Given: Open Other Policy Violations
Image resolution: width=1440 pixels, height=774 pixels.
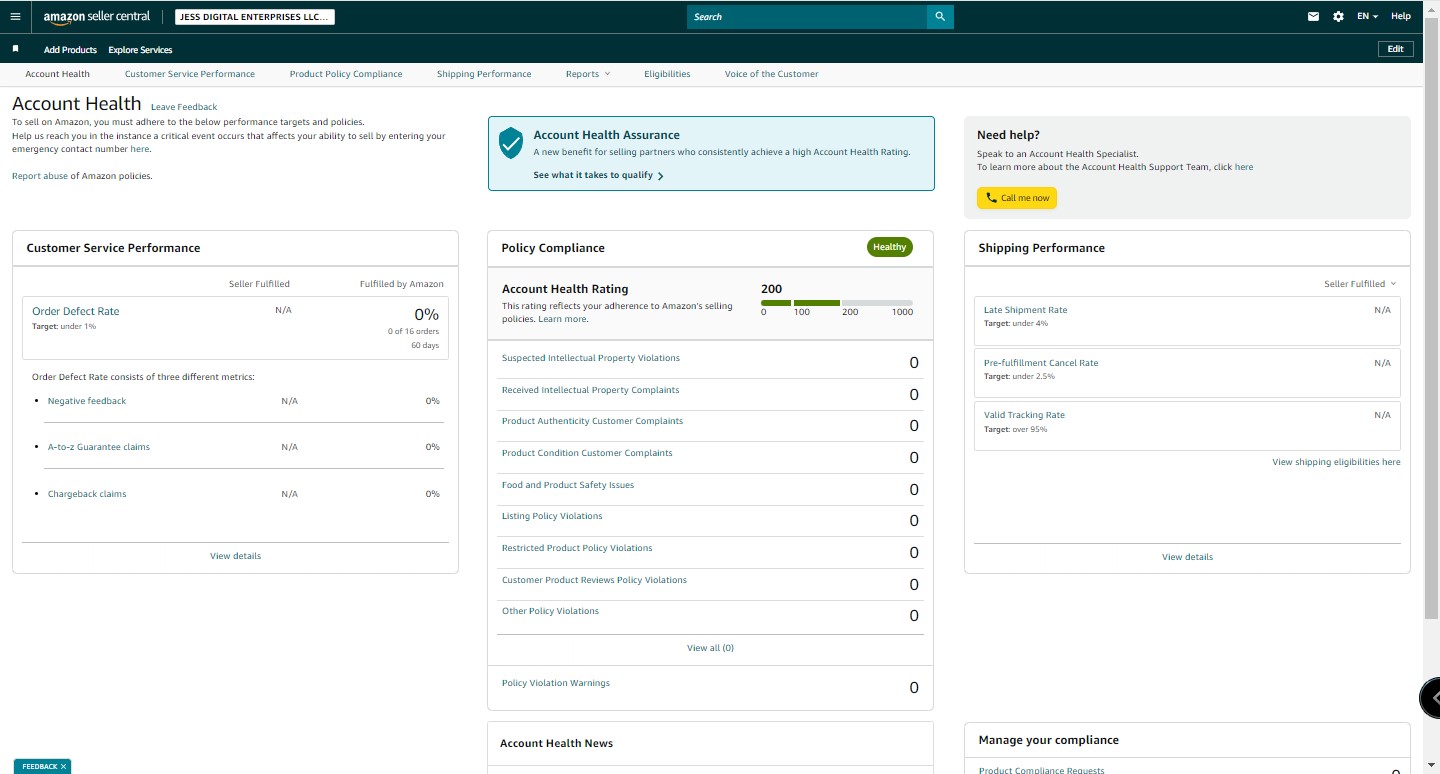Looking at the screenshot, I should pos(550,611).
